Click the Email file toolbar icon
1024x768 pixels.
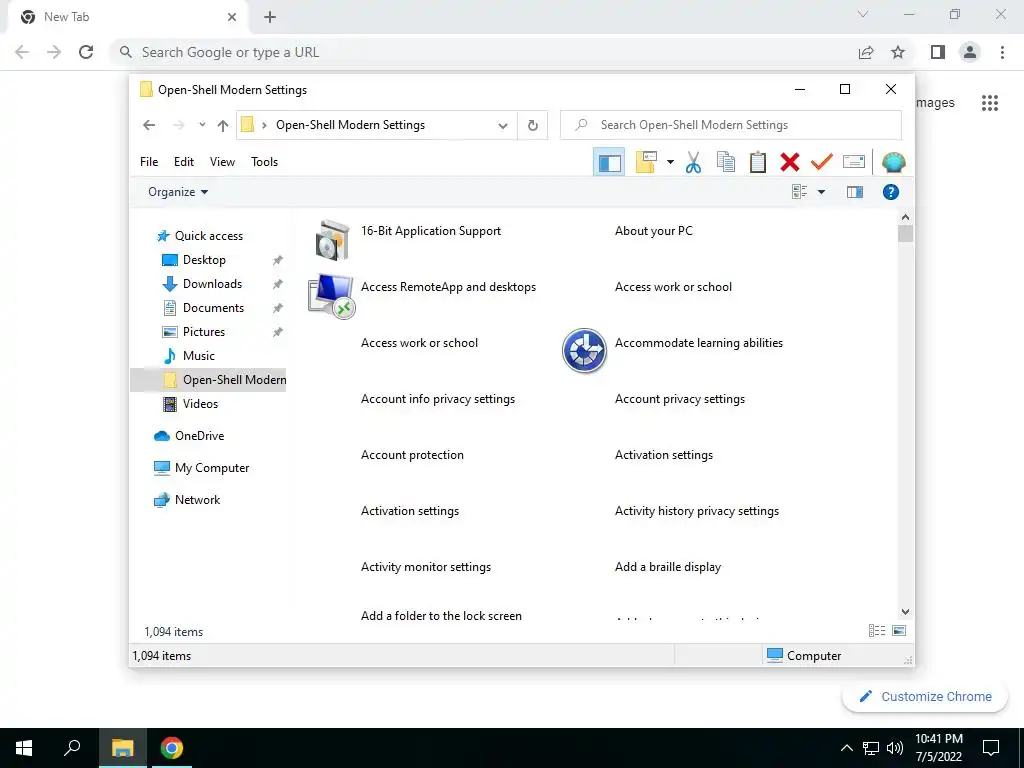pyautogui.click(x=854, y=162)
